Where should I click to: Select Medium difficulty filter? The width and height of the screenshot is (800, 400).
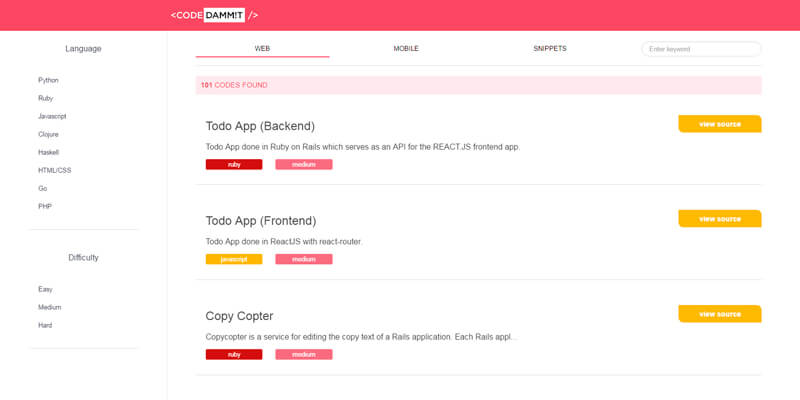49,307
